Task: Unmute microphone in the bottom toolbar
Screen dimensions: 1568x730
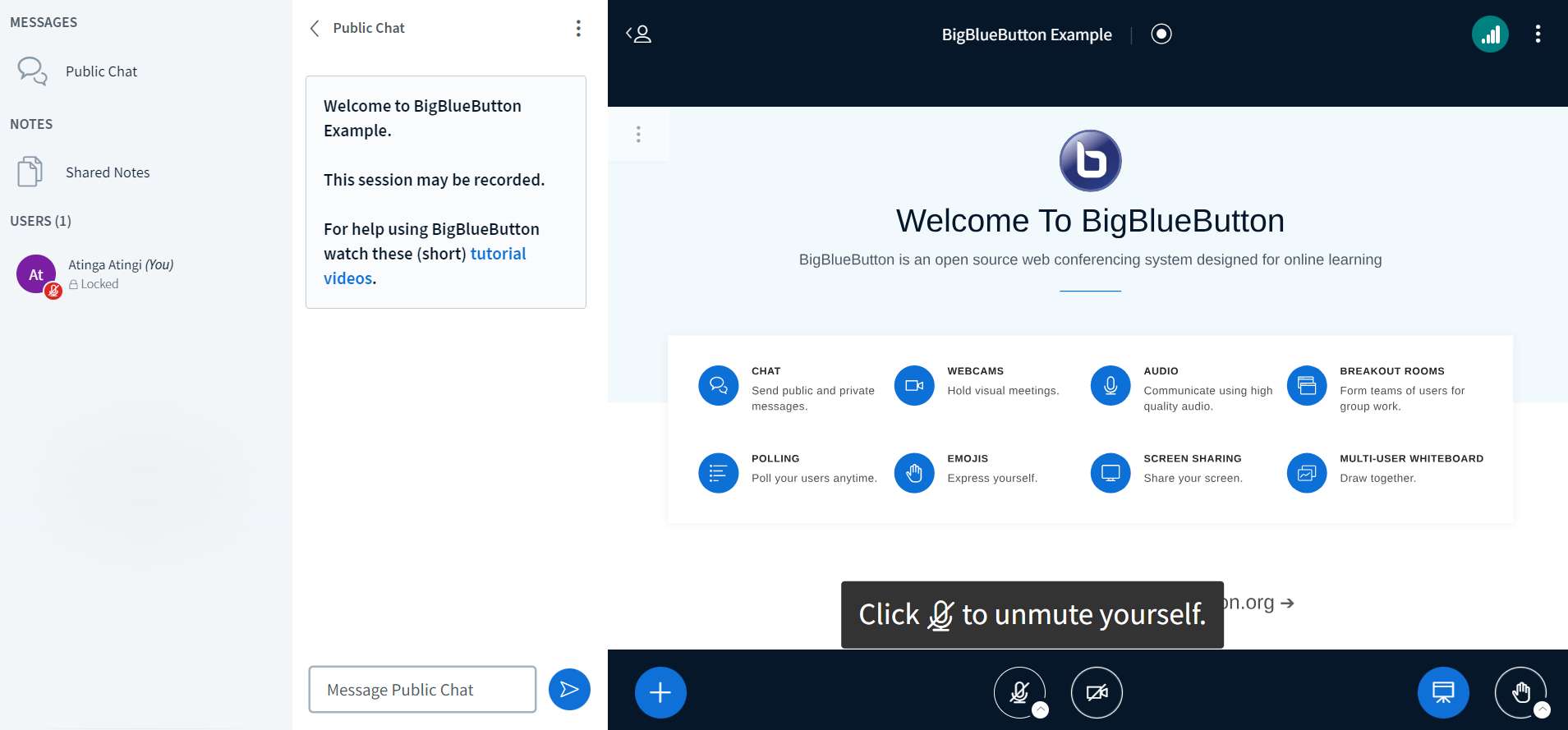Action: 1019,692
